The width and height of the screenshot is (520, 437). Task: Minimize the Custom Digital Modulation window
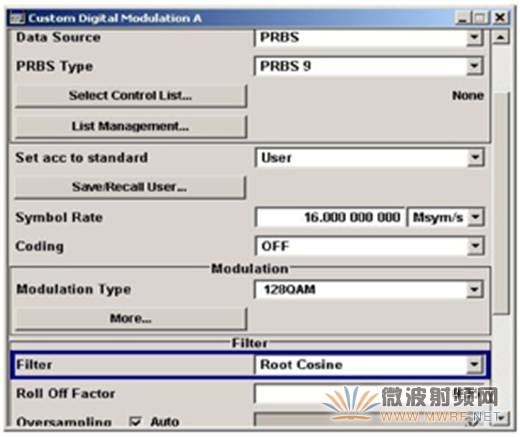(464, 18)
